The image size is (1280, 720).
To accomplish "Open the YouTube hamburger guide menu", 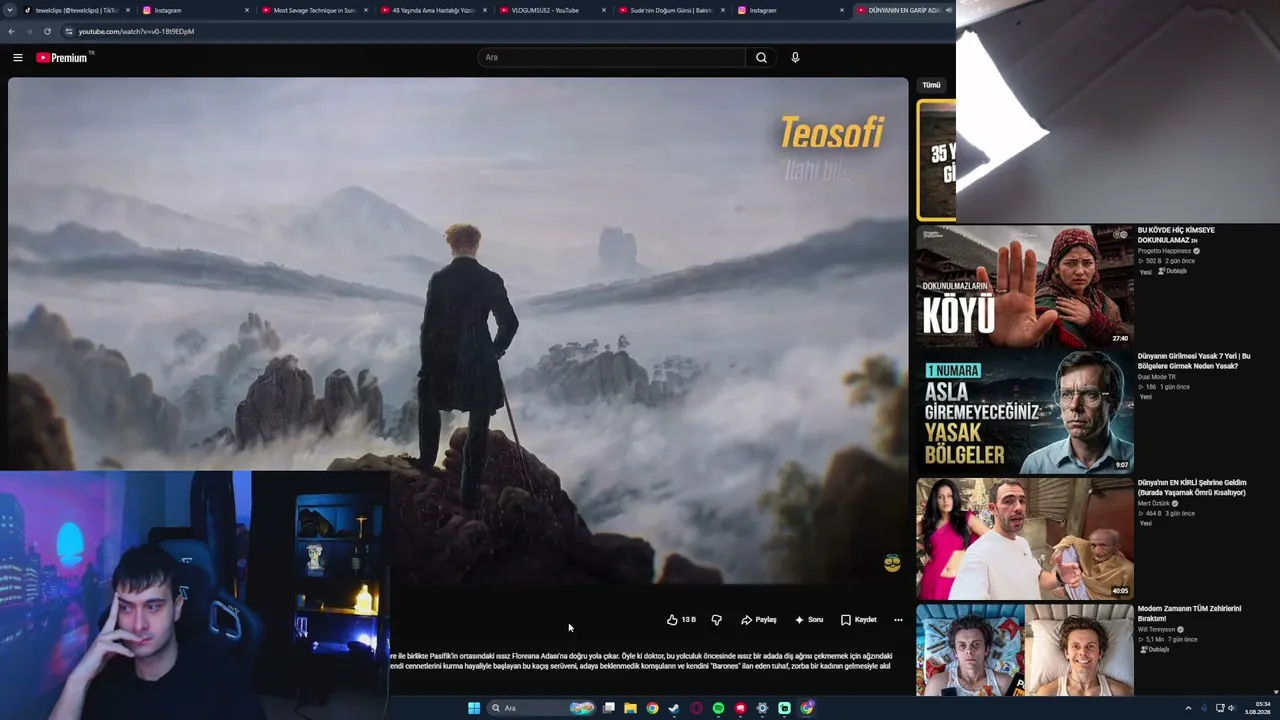I will 17,57.
